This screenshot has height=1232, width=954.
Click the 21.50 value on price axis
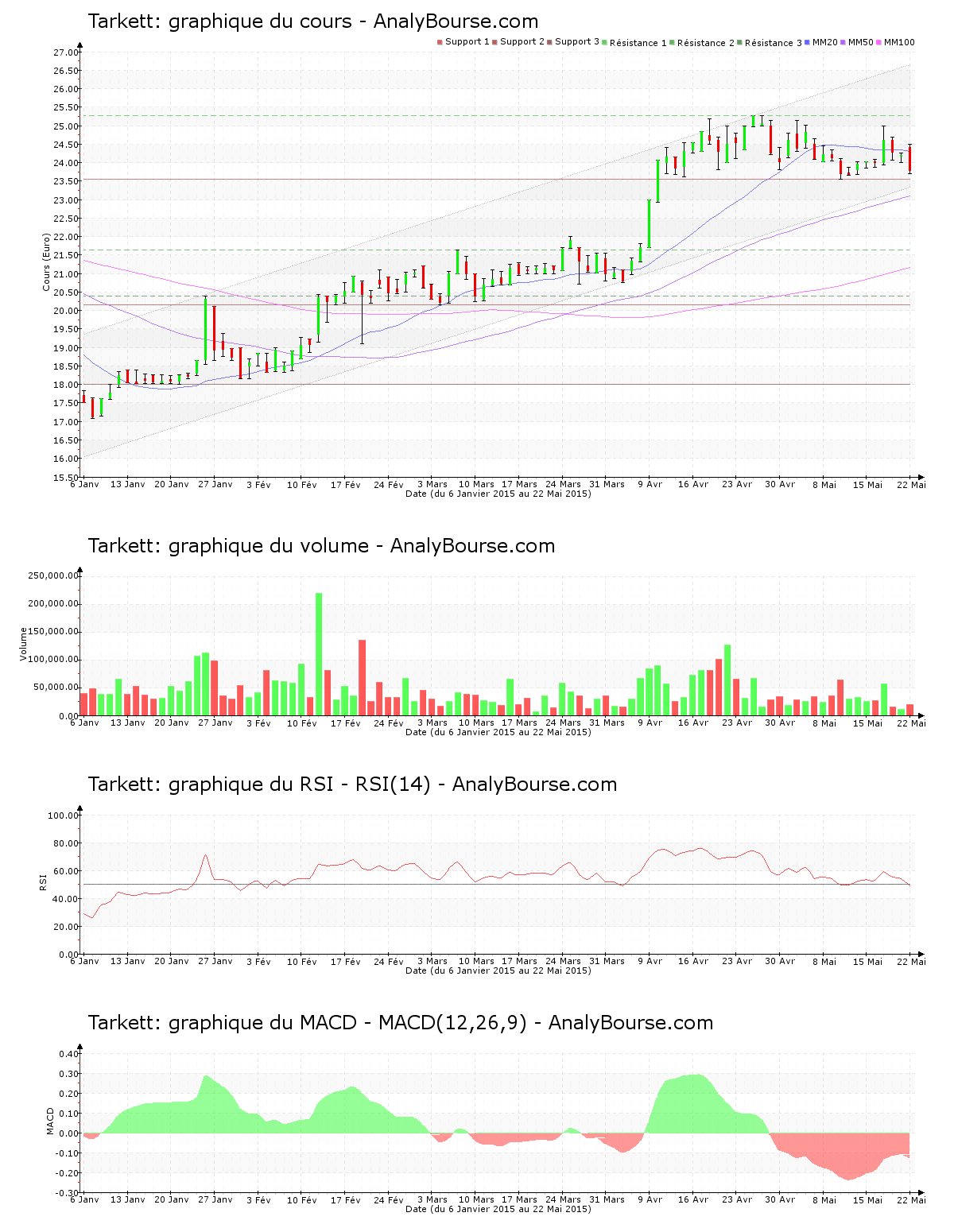click(66, 256)
